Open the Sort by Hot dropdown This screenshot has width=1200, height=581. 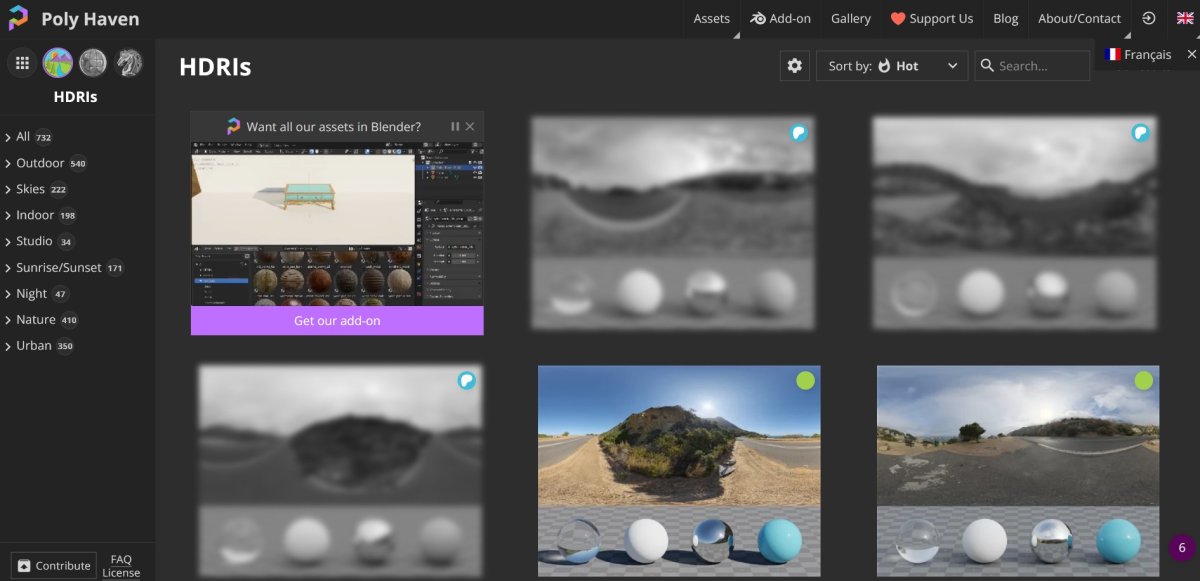(x=892, y=66)
